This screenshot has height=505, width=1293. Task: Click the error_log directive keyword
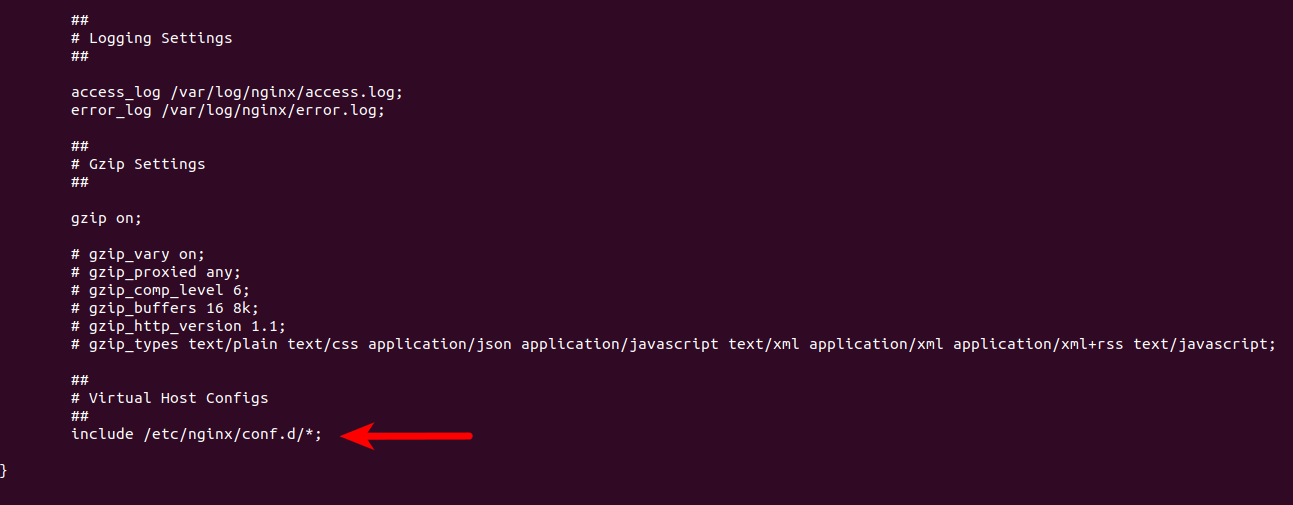111,110
